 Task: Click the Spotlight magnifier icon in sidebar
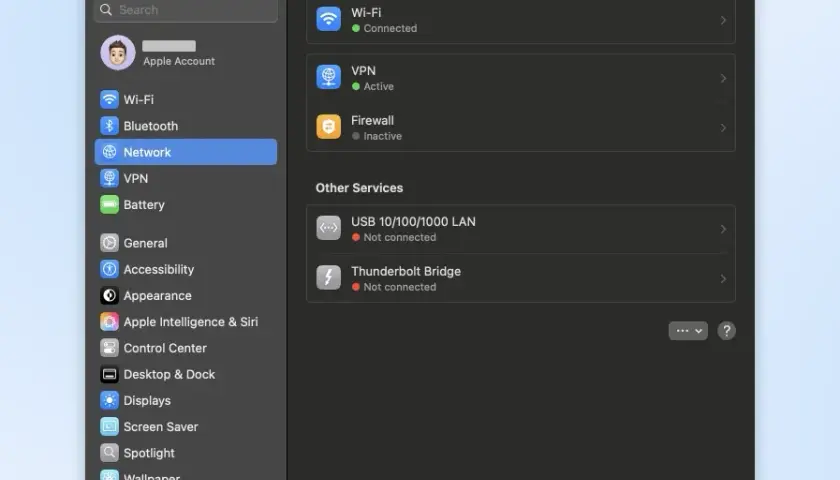point(109,453)
